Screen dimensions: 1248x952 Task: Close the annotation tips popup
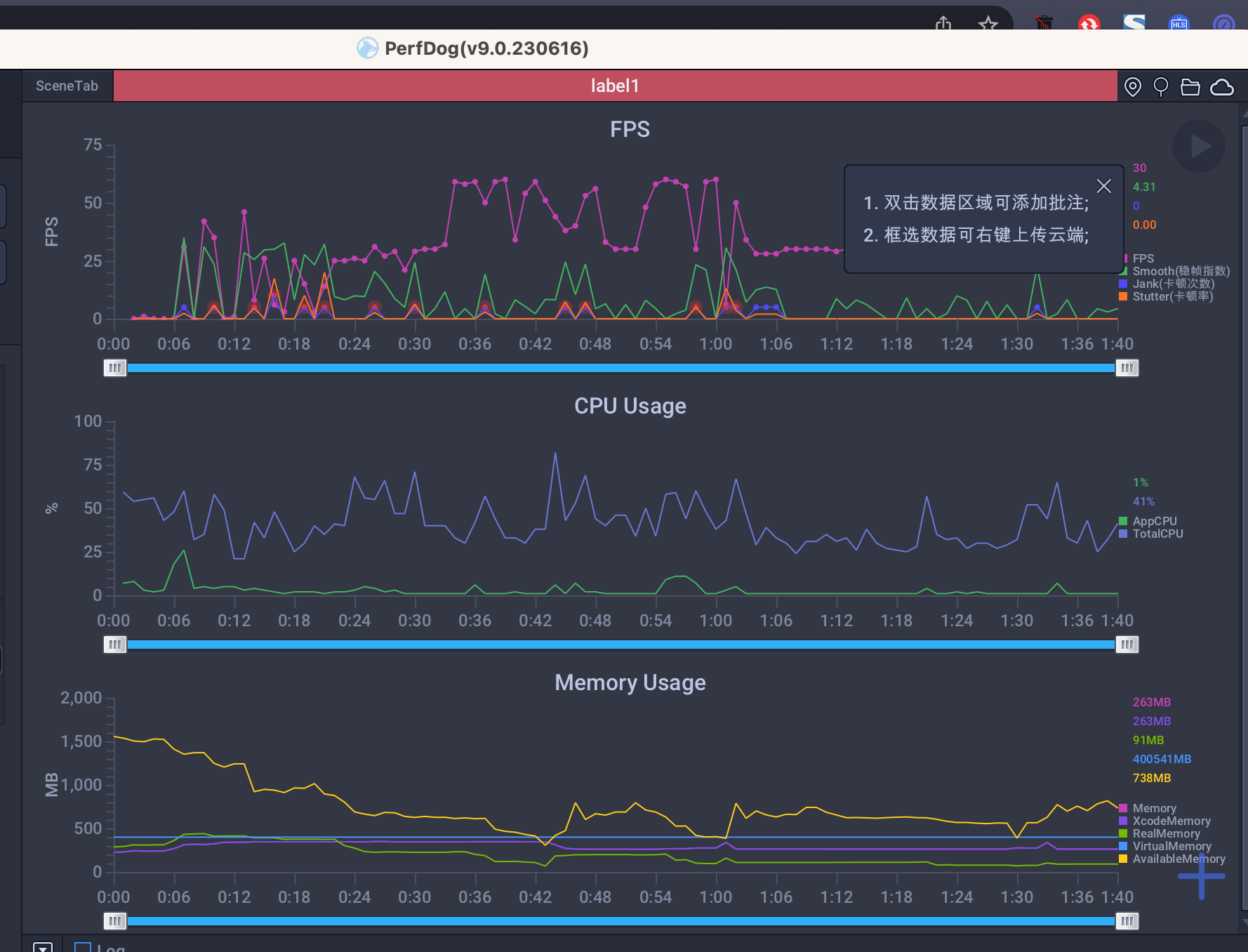tap(1103, 185)
